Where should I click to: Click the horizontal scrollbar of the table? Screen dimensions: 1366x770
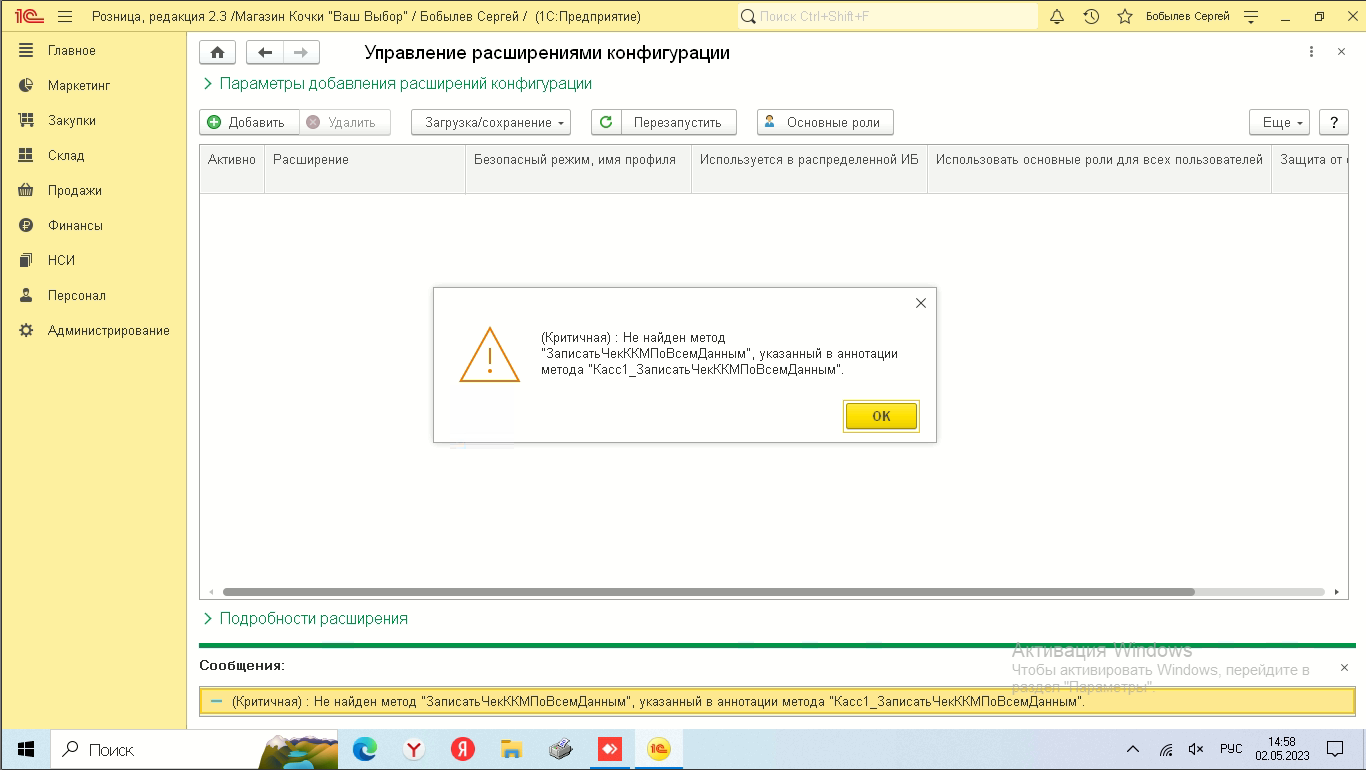tap(709, 592)
